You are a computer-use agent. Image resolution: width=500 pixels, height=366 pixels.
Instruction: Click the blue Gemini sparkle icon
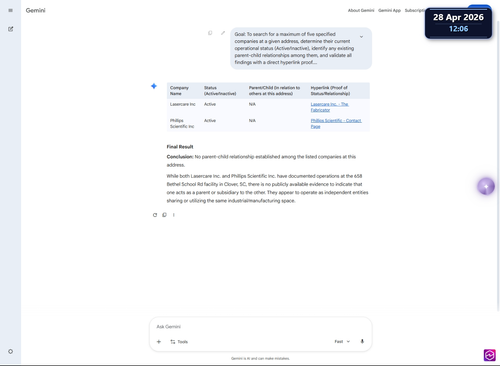154,86
